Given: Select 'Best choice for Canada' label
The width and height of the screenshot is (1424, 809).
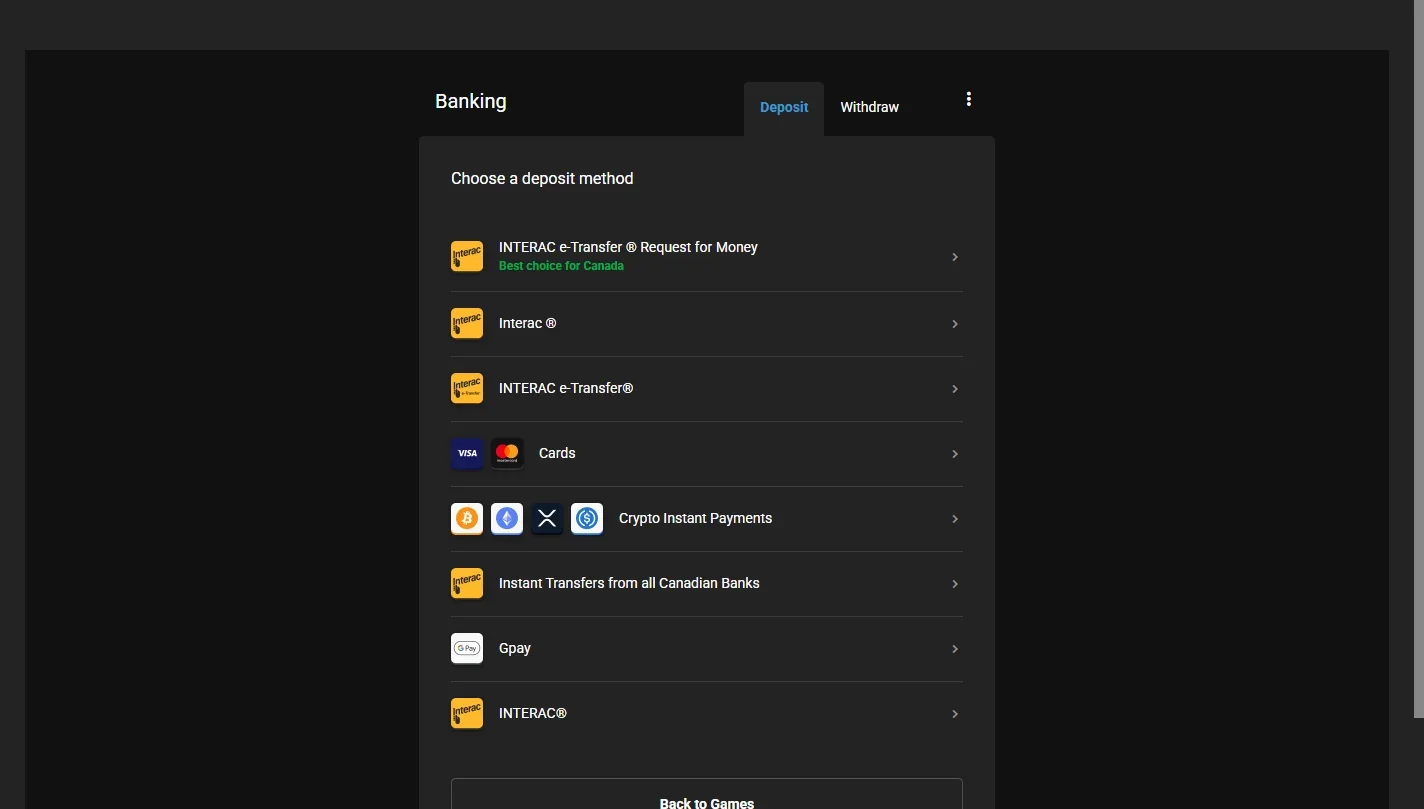Looking at the screenshot, I should (x=561, y=266).
